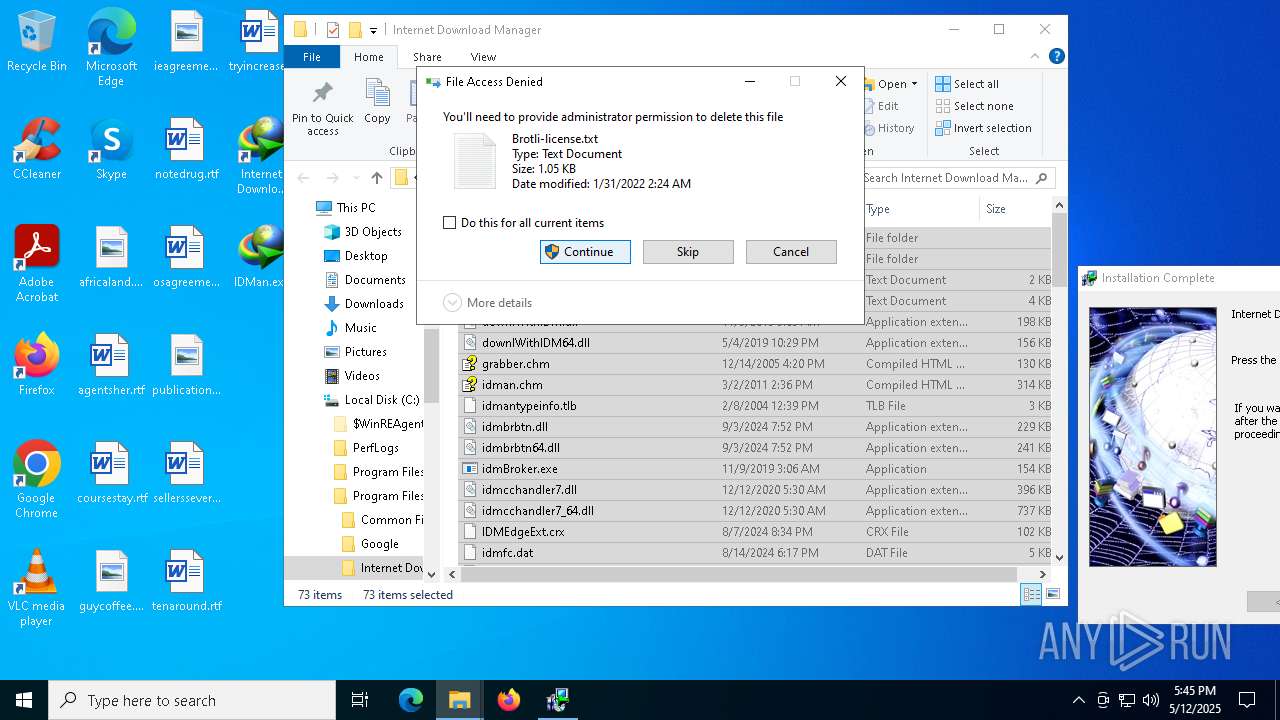The width and height of the screenshot is (1280, 720).
Task: Select the idmantypeinfo.tlb file
Action: [755, 406]
